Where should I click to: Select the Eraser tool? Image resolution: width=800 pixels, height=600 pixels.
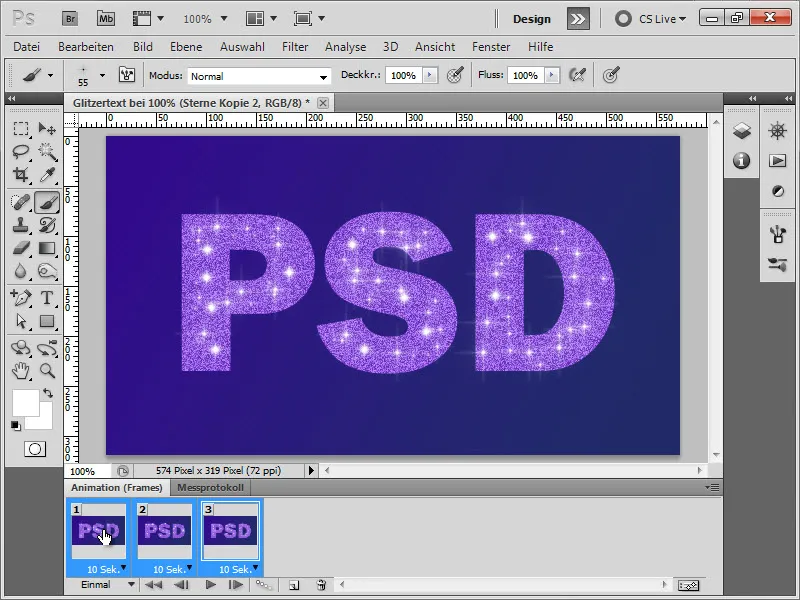pos(21,248)
